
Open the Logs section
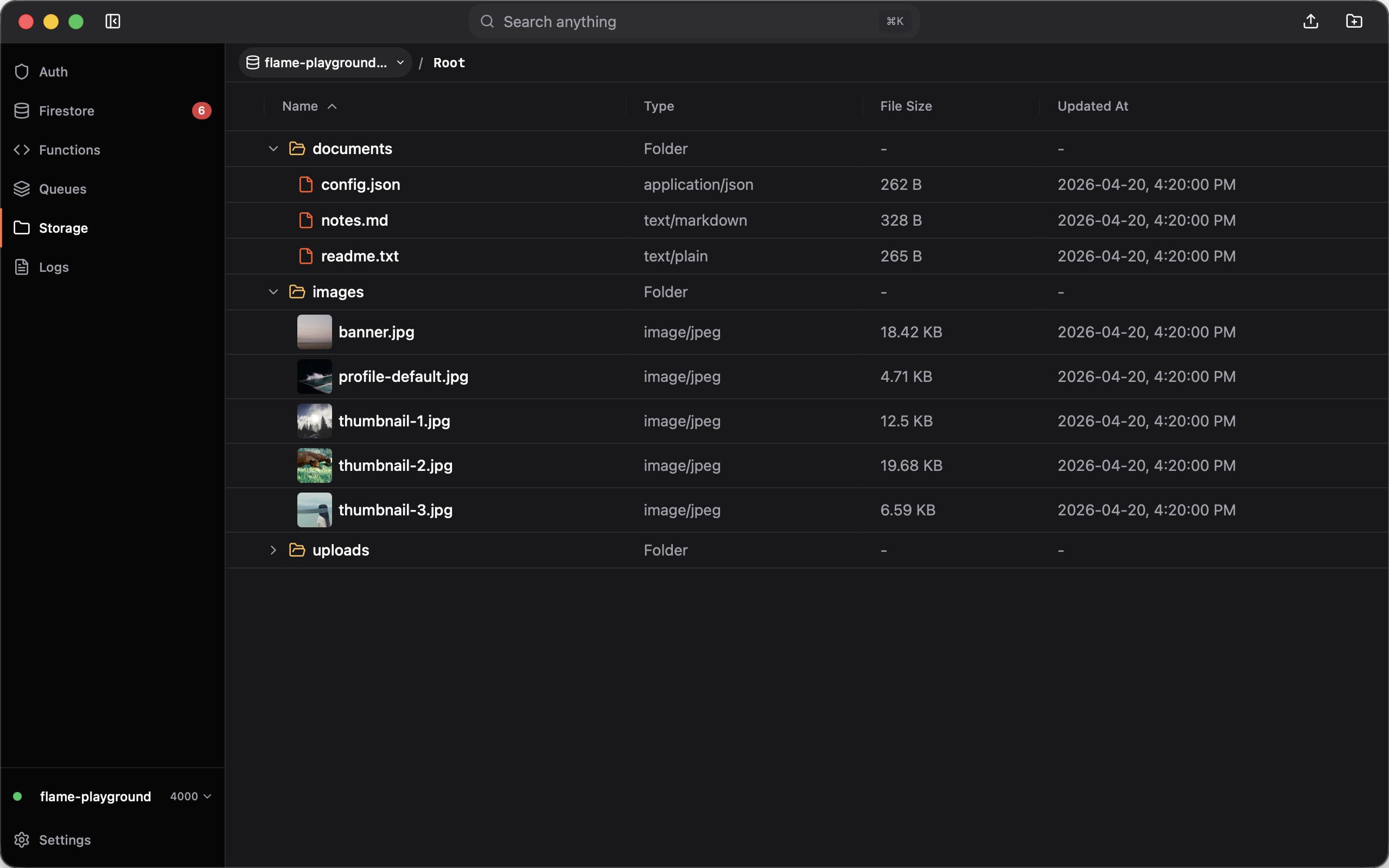coord(112,267)
